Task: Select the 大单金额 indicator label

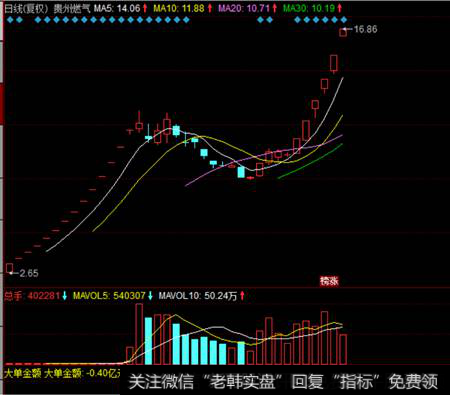Action: [x=23, y=373]
